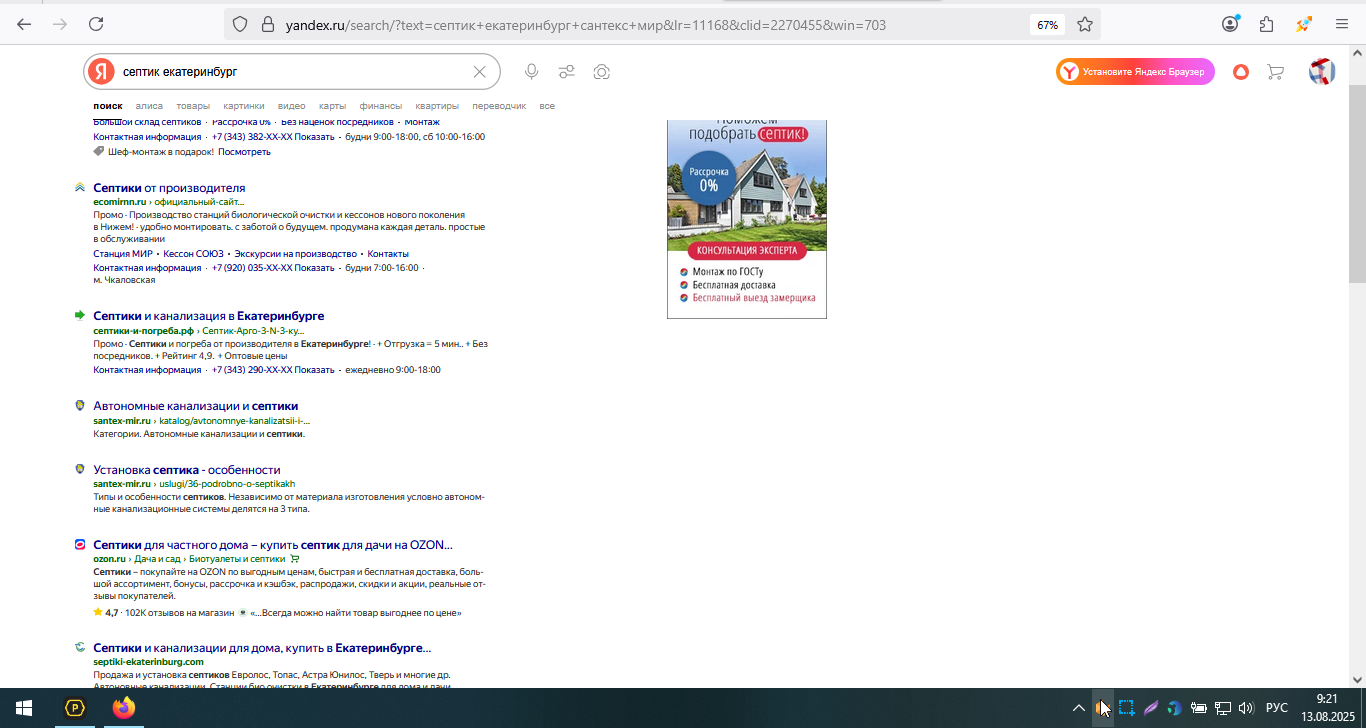Switch input language РУС indicator

(1277, 708)
